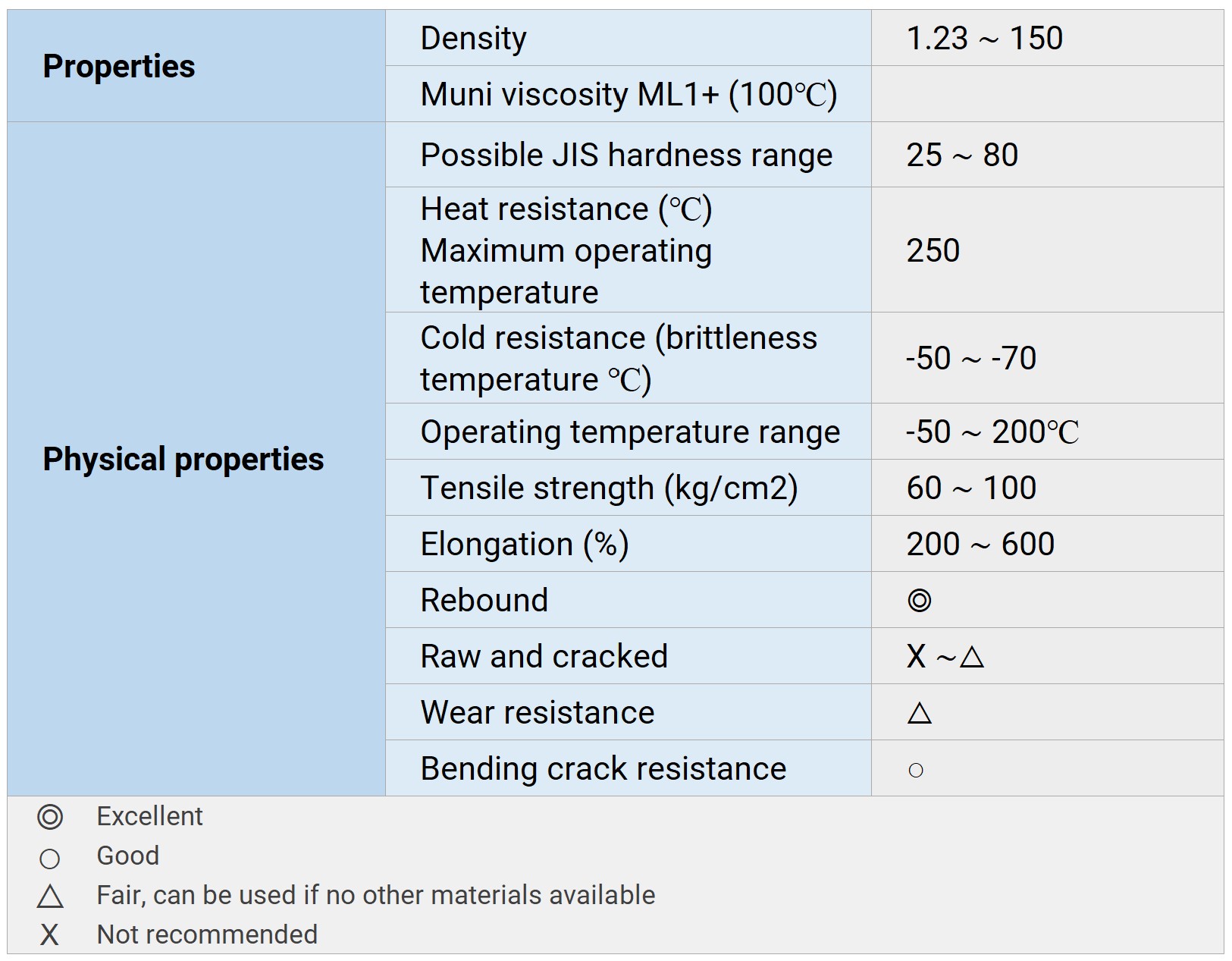Click the circle icon beside the Good legend
The width and height of the screenshot is (1232, 961).
click(49, 859)
